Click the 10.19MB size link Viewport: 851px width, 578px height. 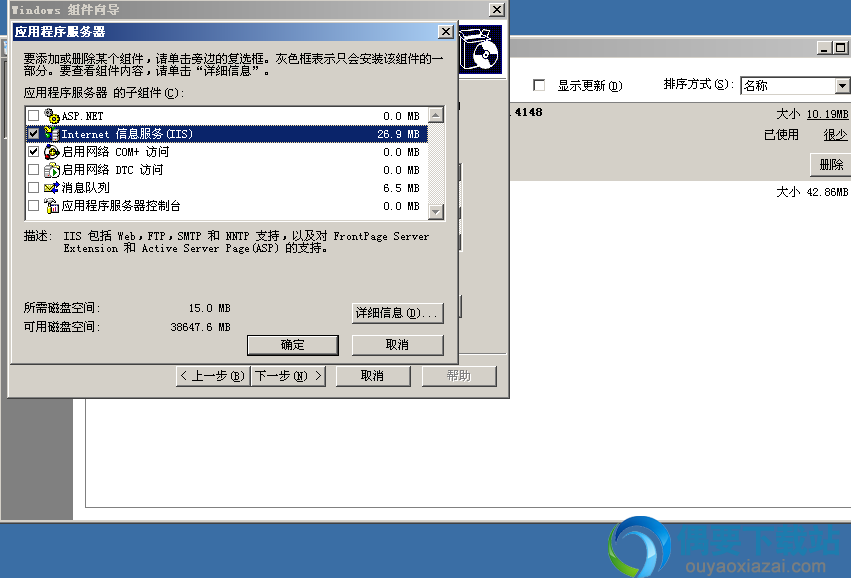coord(827,114)
